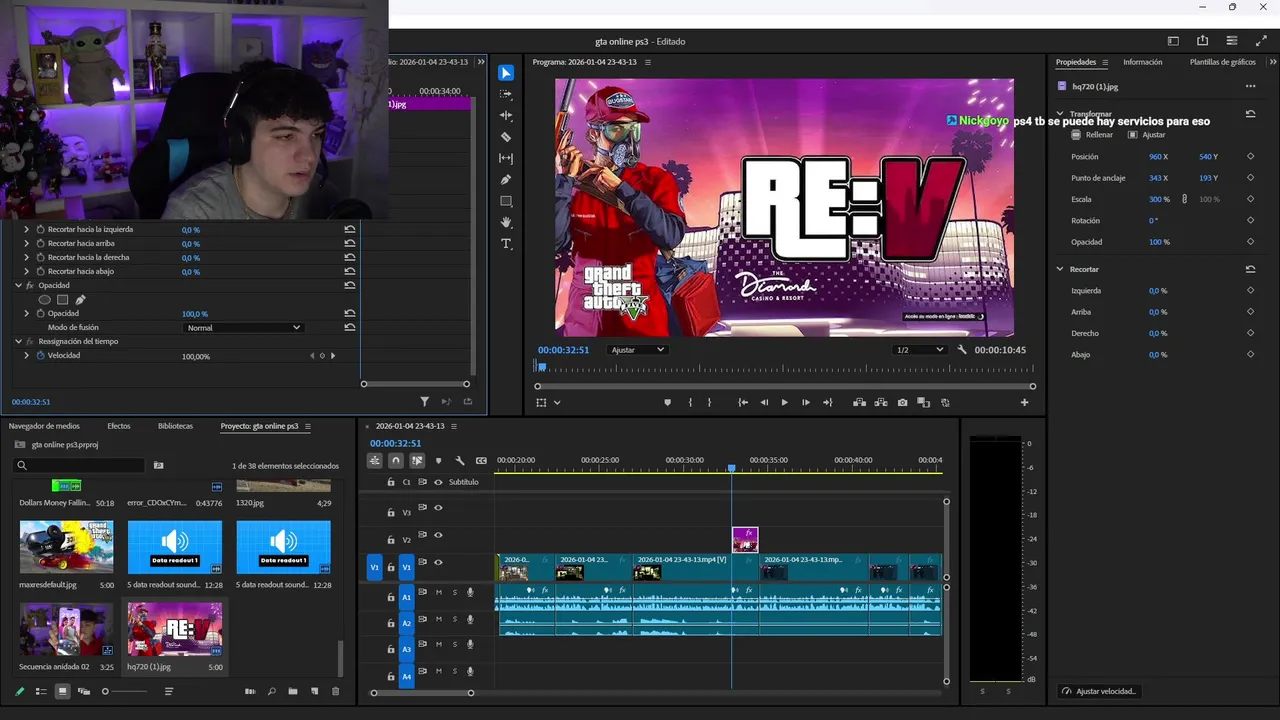Open Modo de fusión Normal dropdown

pyautogui.click(x=243, y=328)
